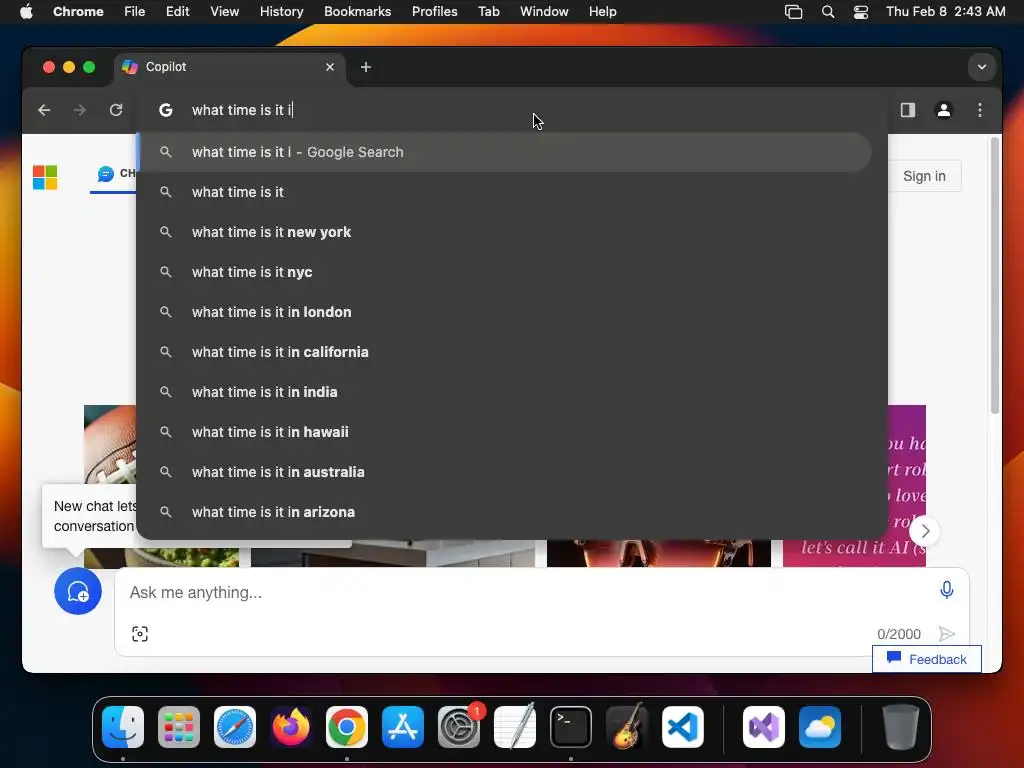Open the Help menu
Screen dimensions: 1024x768
(602, 12)
